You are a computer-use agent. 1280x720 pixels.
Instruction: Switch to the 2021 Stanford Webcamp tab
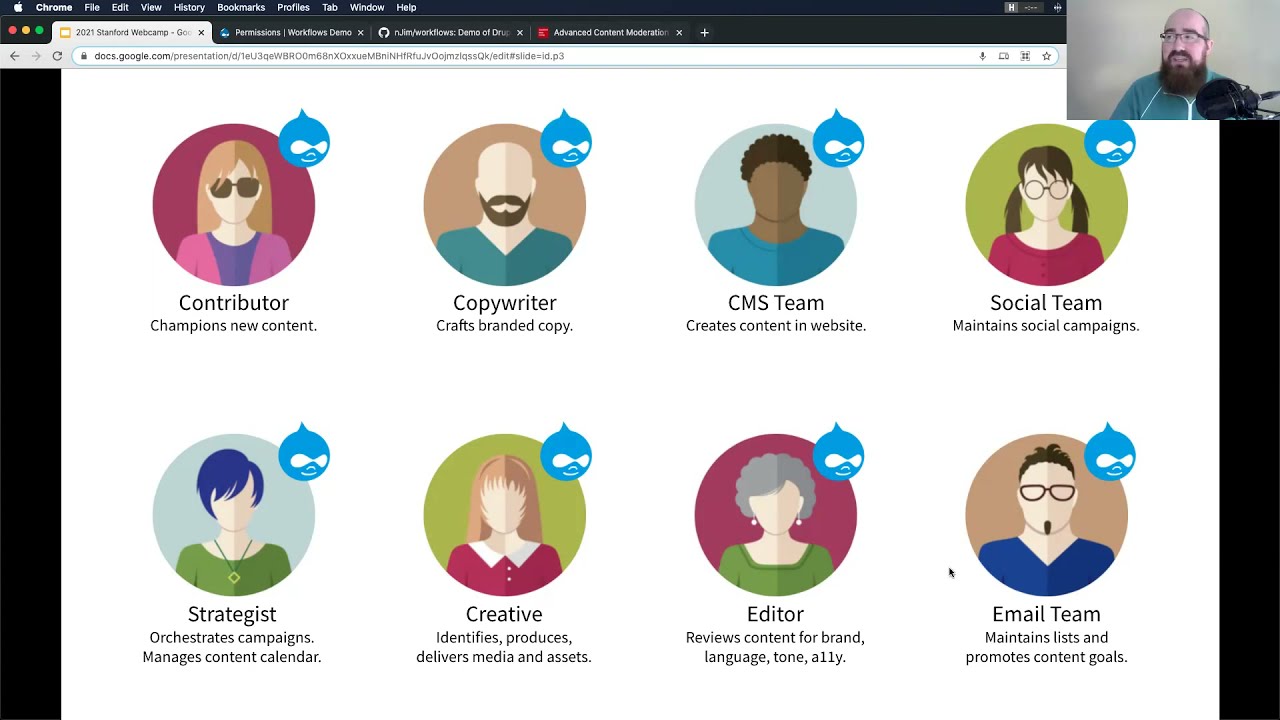point(130,32)
